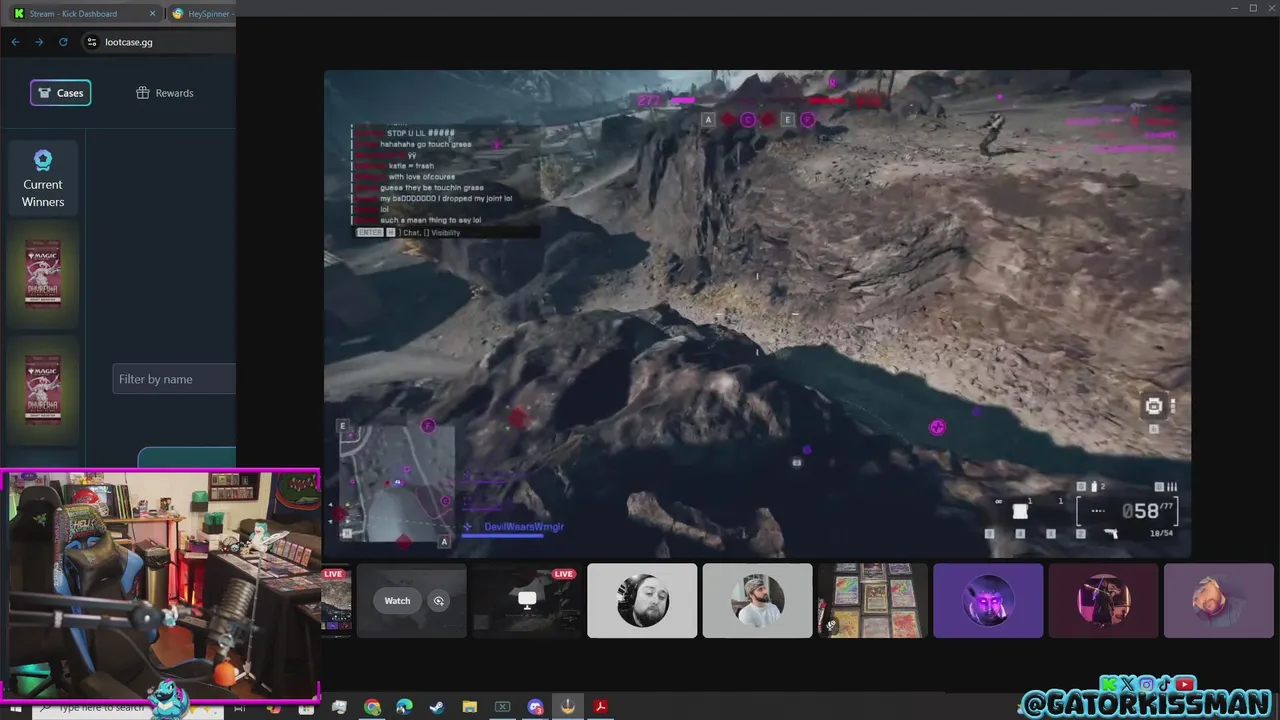Select the man in backwards cap tile

click(757, 600)
